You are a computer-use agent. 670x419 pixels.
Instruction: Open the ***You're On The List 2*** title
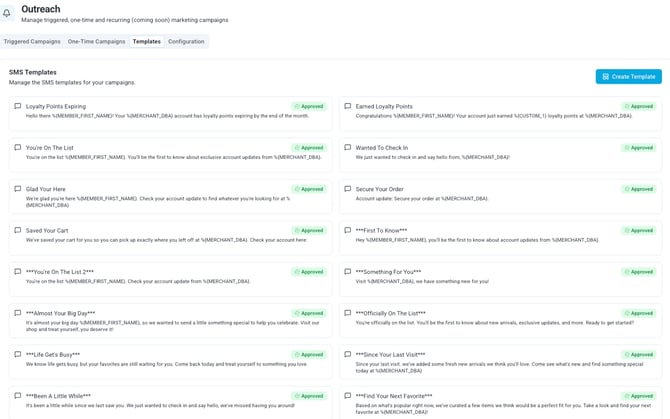coord(60,272)
